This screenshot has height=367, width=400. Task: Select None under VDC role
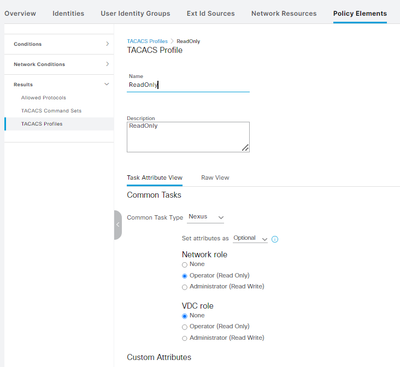point(184,316)
